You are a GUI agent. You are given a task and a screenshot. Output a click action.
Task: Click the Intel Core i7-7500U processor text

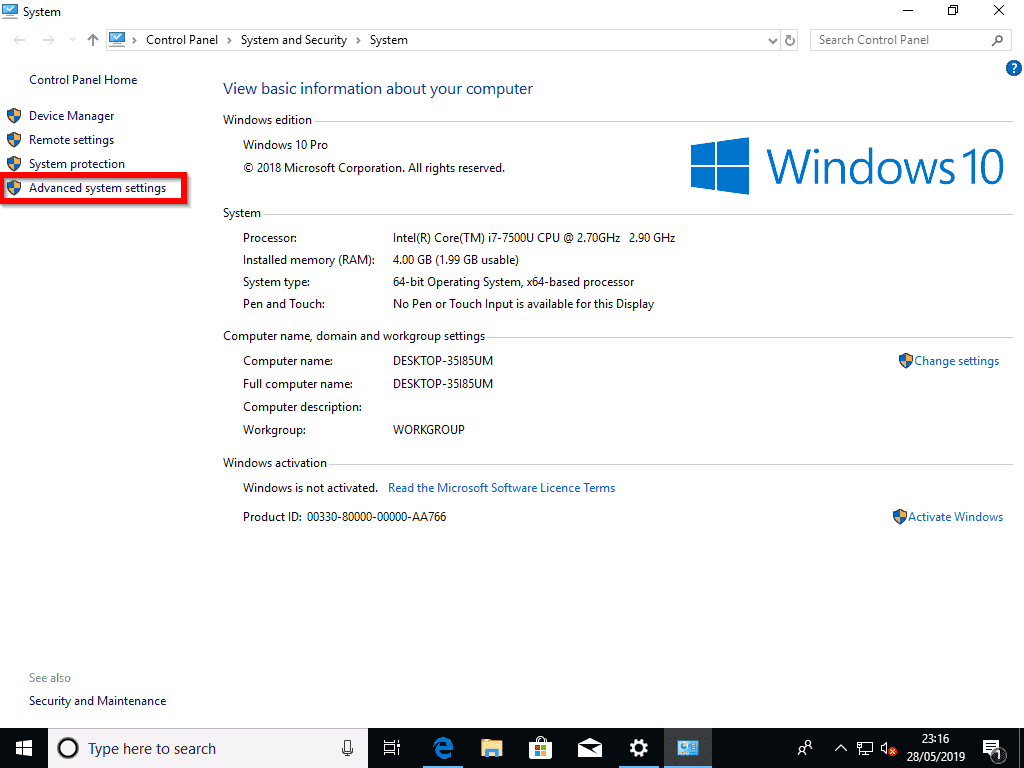pyautogui.click(x=534, y=238)
